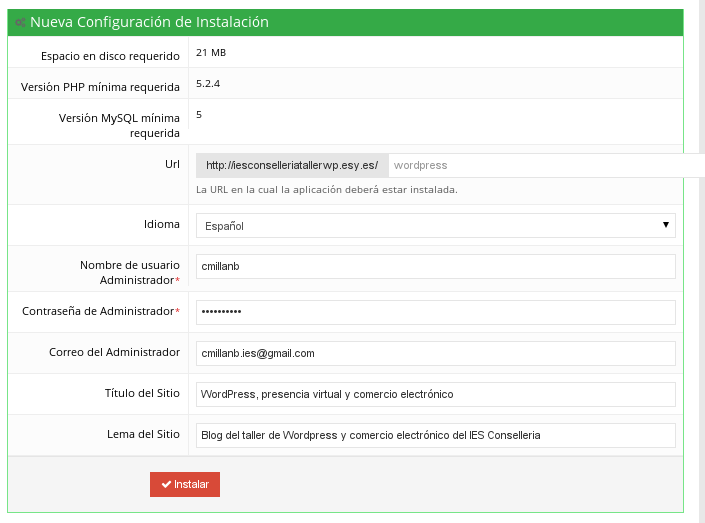Click the base URL prefix iesconselleriatallerwp.esy.es
This screenshot has width=705, height=523.
click(x=292, y=165)
